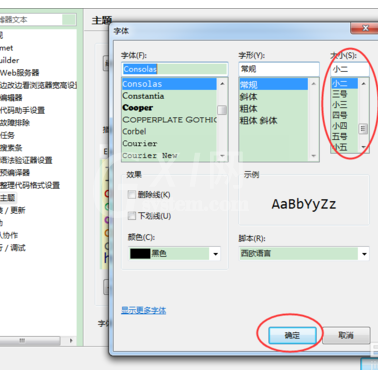Select 常规 in the font style list
The width and height of the screenshot is (378, 370).
tap(273, 85)
